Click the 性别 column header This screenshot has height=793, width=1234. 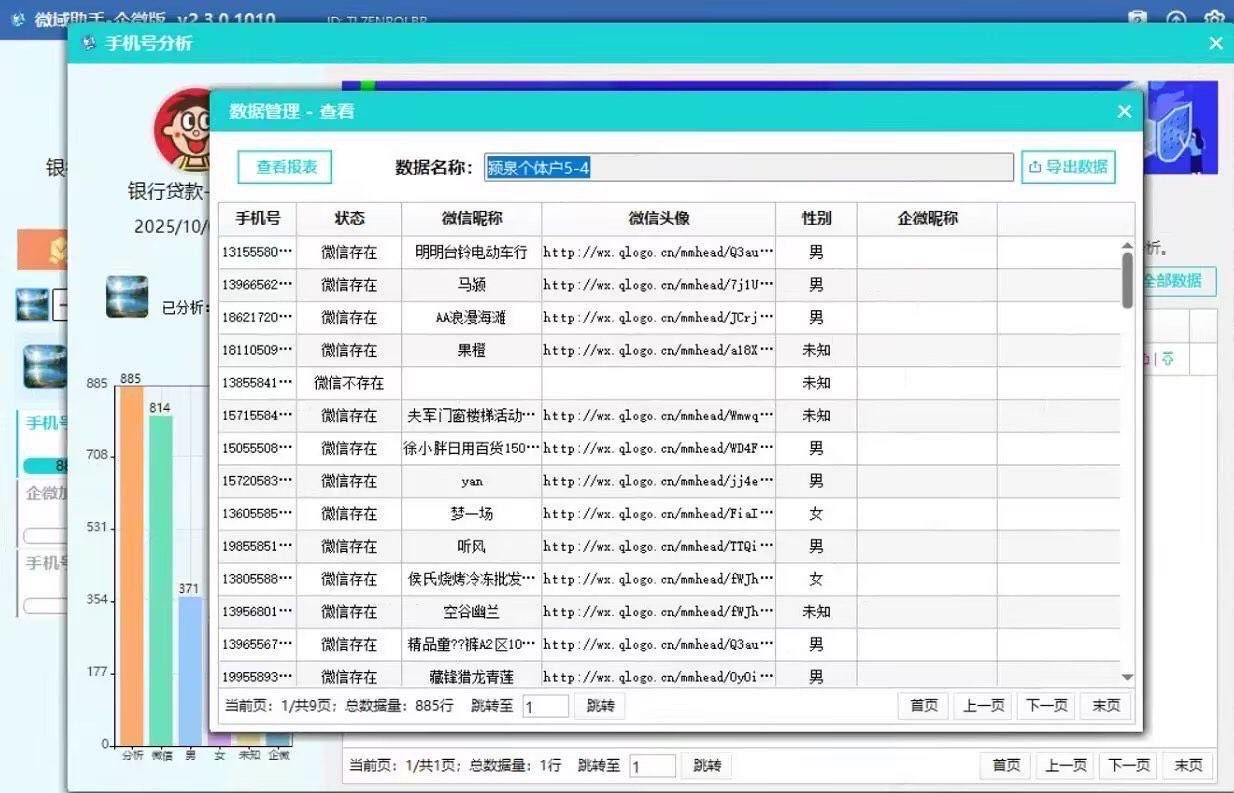(816, 219)
